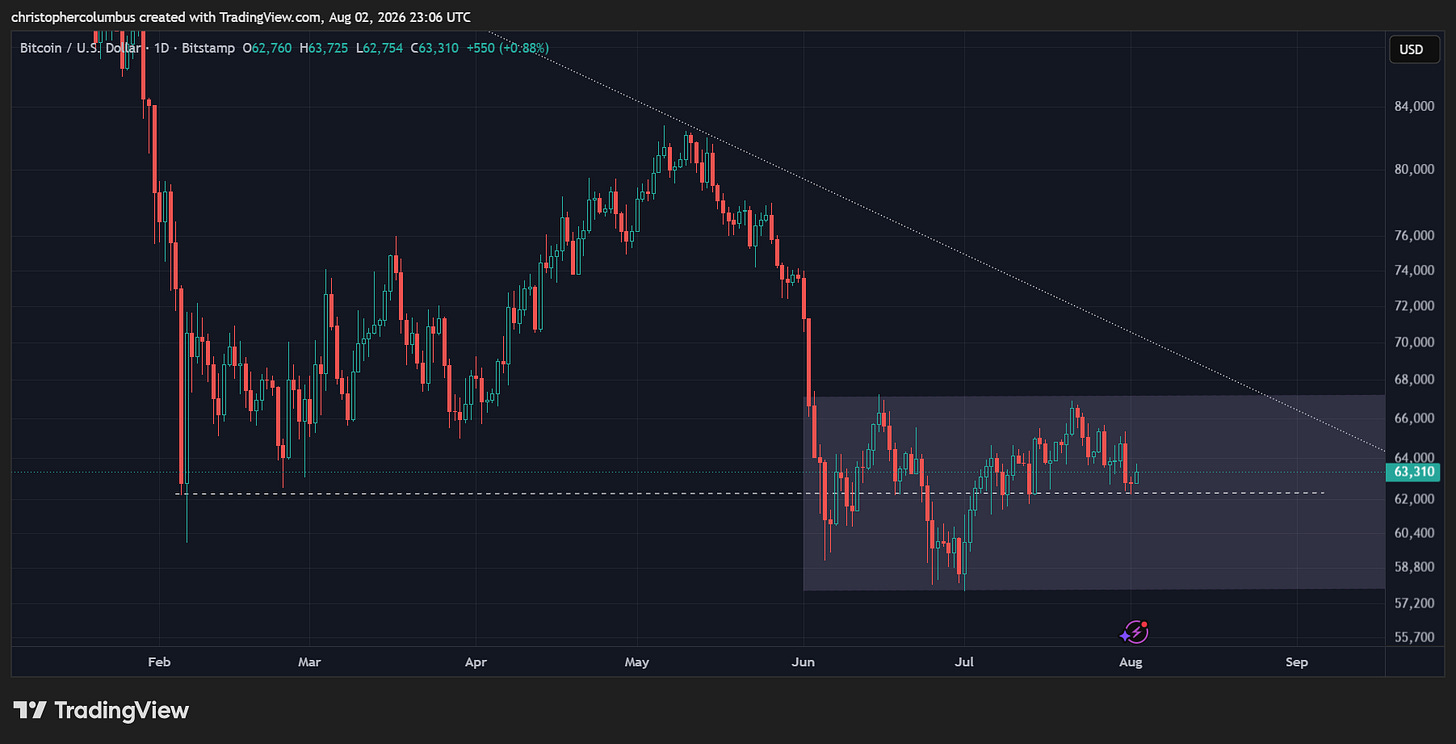This screenshot has height=744, width=1456.
Task: Click the May label on the time axis
Action: coord(637,662)
